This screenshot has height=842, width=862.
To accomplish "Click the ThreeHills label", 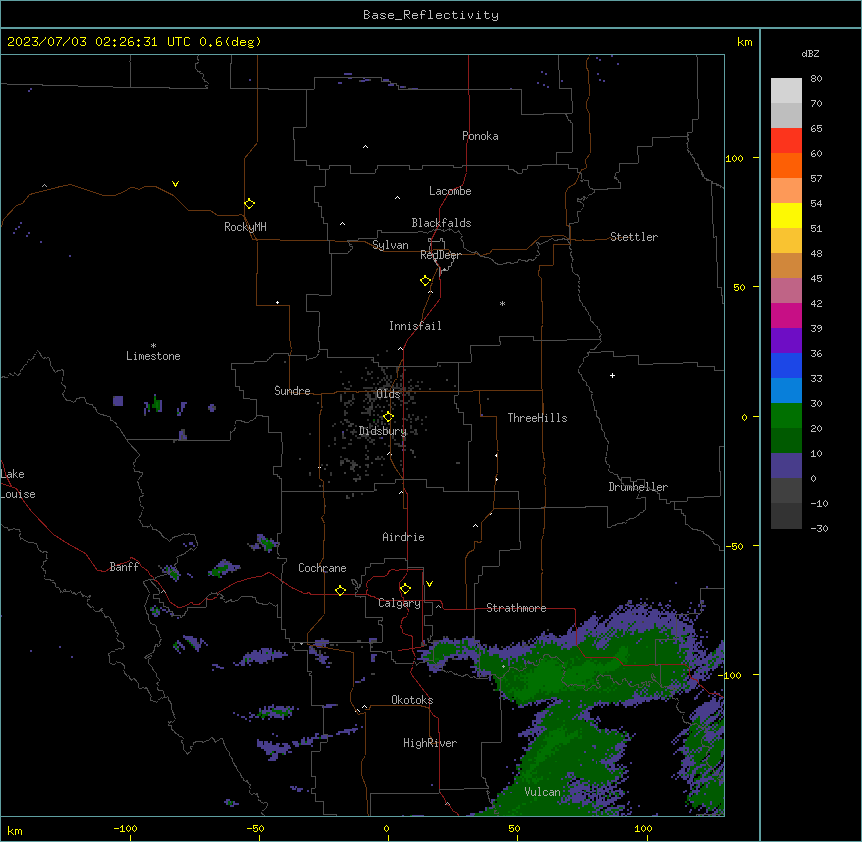I will (537, 418).
